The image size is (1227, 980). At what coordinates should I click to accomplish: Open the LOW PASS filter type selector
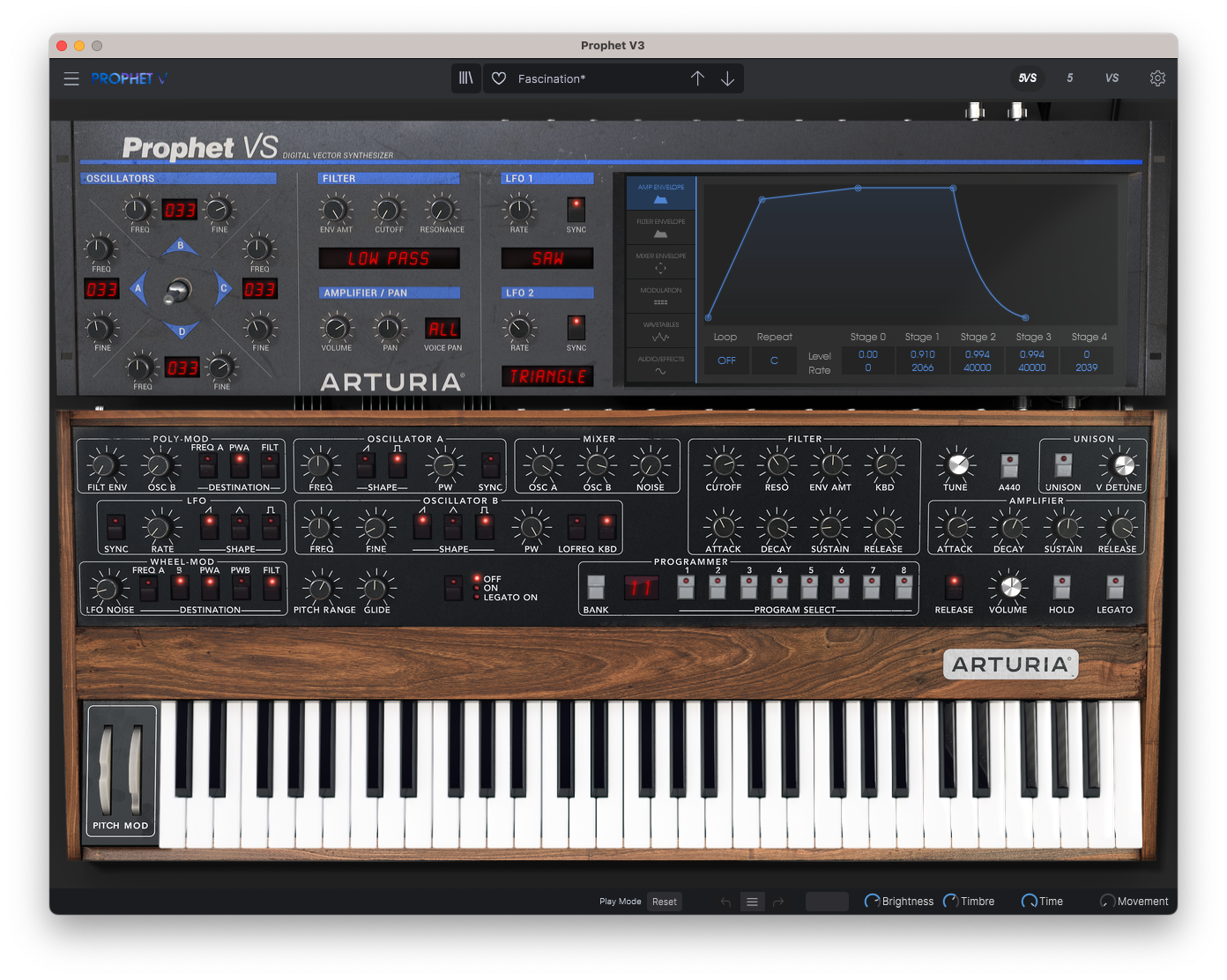(x=389, y=258)
